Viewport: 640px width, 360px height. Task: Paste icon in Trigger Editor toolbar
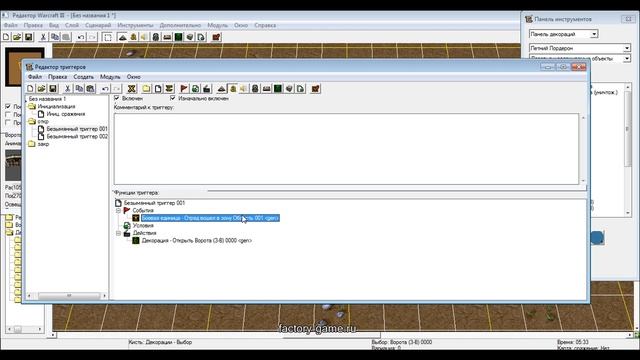(90, 89)
